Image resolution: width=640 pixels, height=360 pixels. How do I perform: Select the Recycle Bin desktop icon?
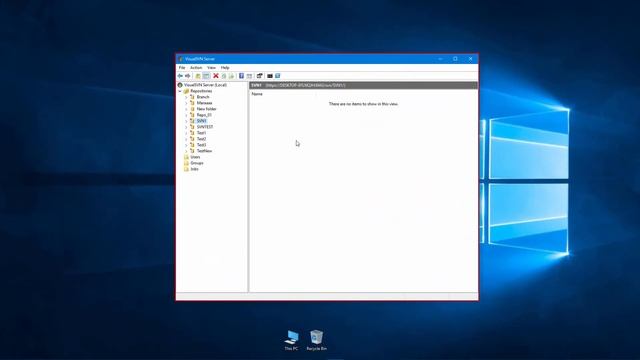[316, 340]
